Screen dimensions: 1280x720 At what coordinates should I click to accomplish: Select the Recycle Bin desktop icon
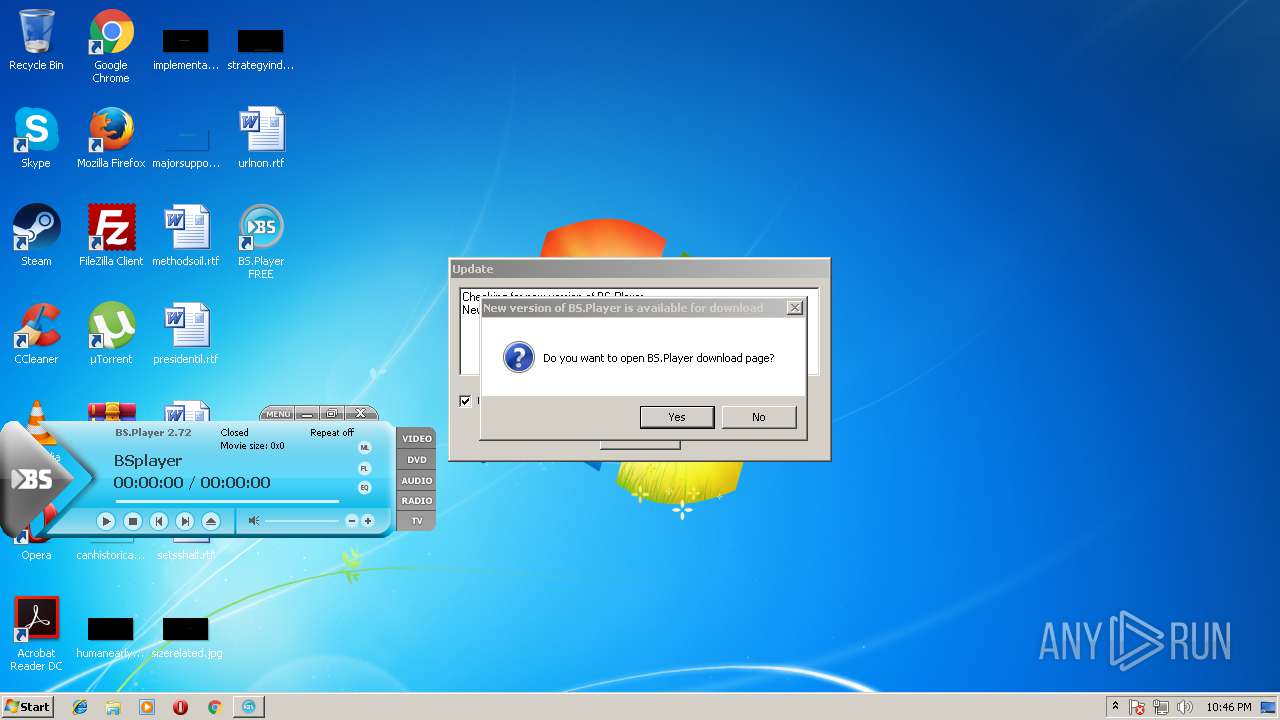click(x=36, y=40)
